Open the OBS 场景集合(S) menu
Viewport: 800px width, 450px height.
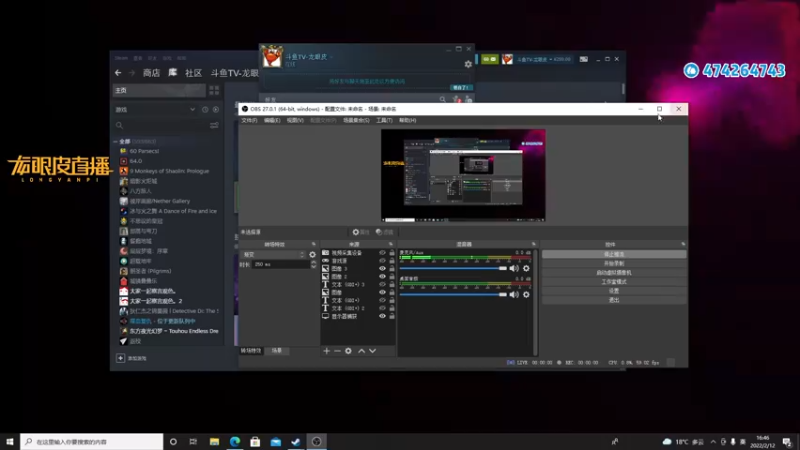(356, 120)
